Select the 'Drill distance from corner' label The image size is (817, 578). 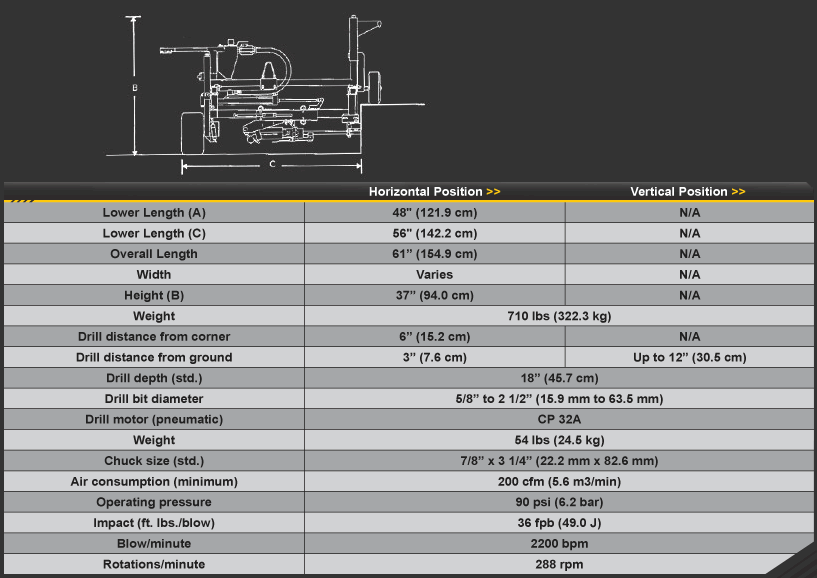pos(154,337)
